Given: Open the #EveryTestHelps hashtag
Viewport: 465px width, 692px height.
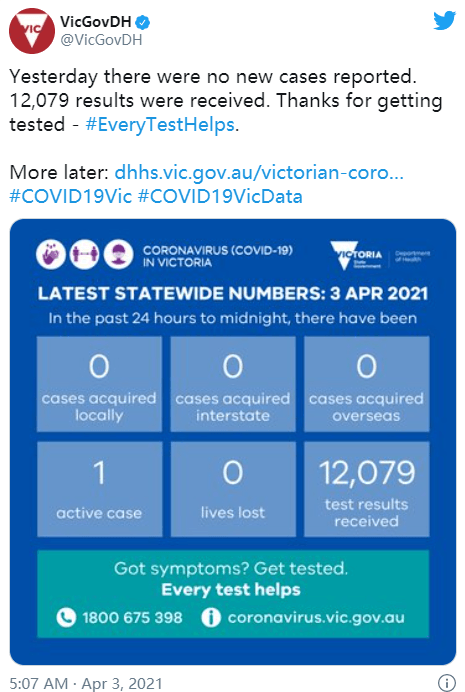Looking at the screenshot, I should (160, 124).
